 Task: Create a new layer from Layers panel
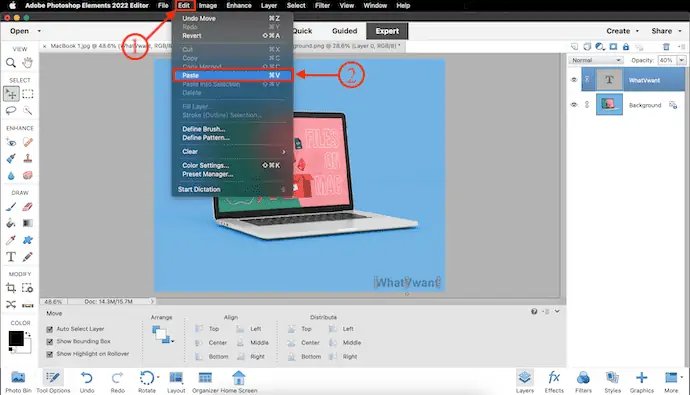pyautogui.click(x=574, y=46)
